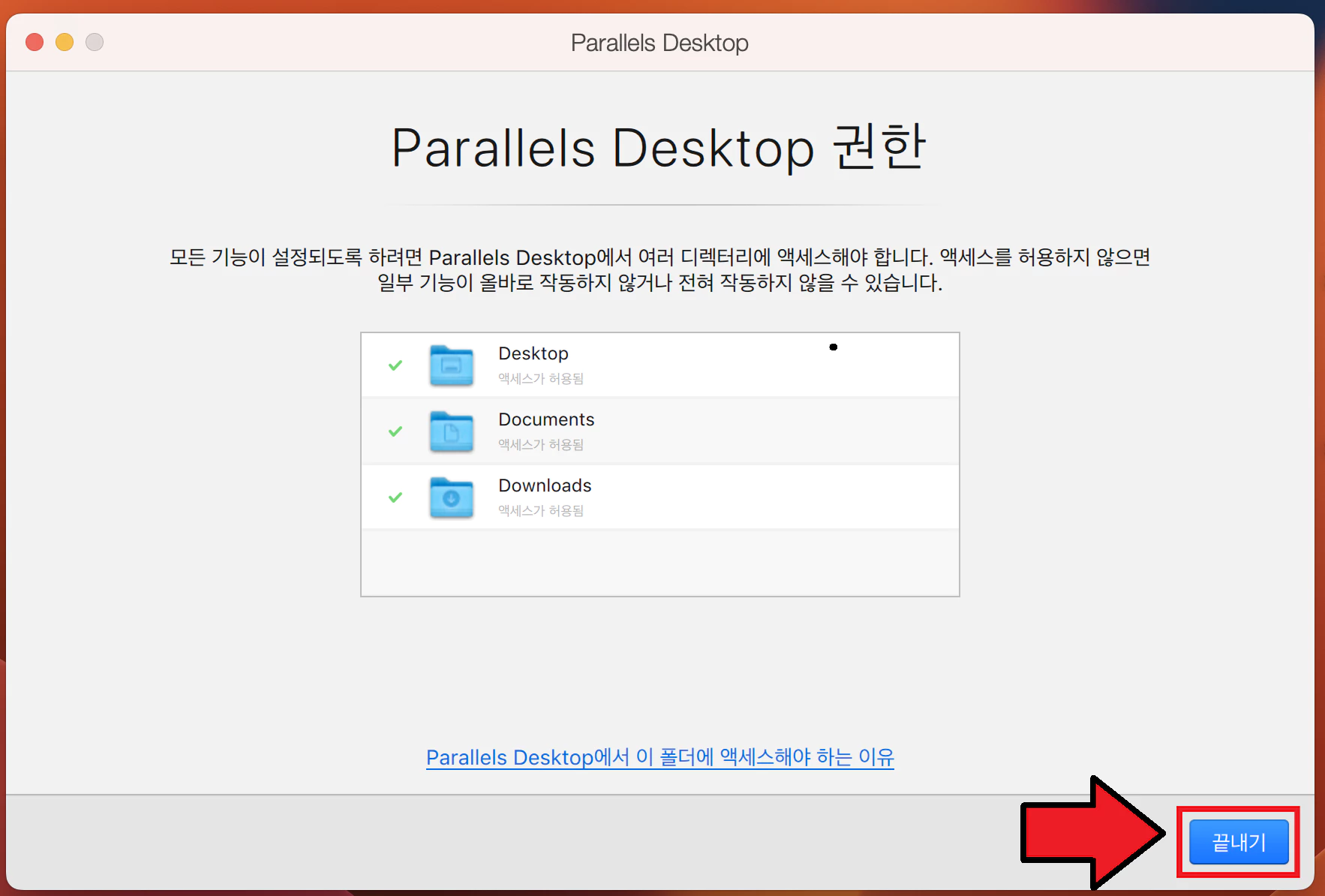Click the 액세스가 허용됨 label under Desktop

(x=540, y=378)
